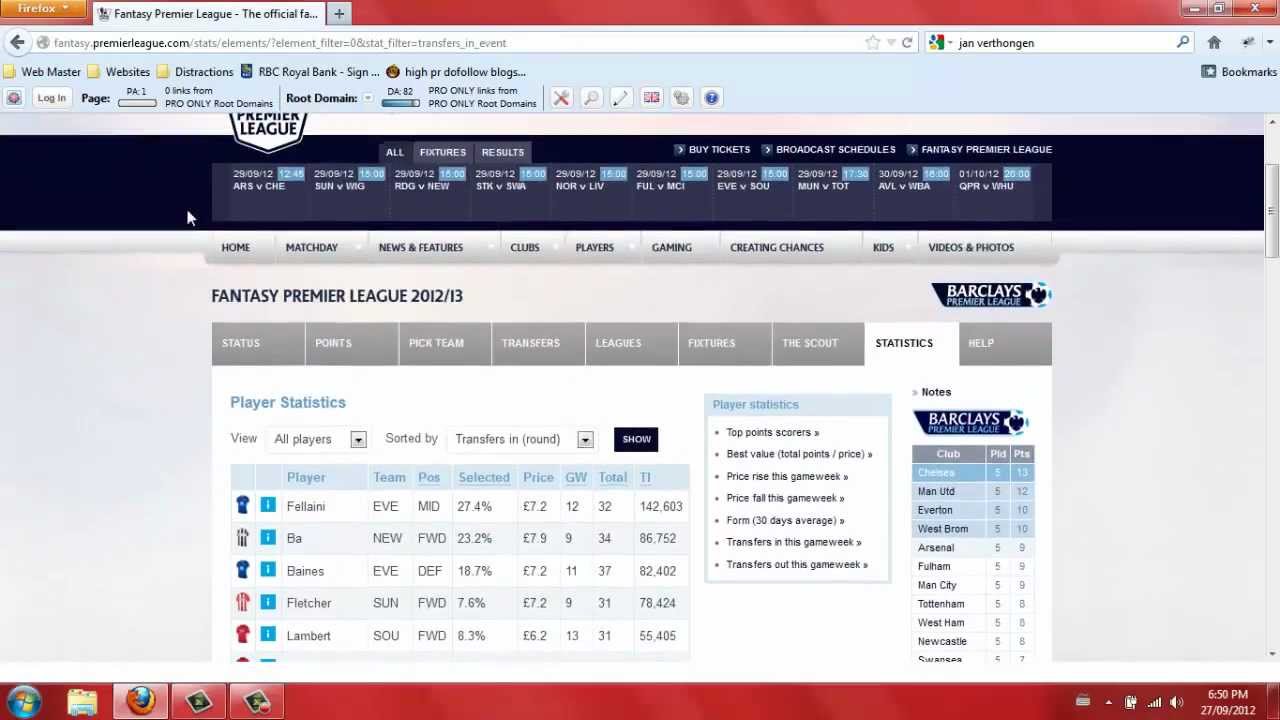Image resolution: width=1280 pixels, height=720 pixels.
Task: Click the search magnifier in the search box
Action: (1182, 43)
